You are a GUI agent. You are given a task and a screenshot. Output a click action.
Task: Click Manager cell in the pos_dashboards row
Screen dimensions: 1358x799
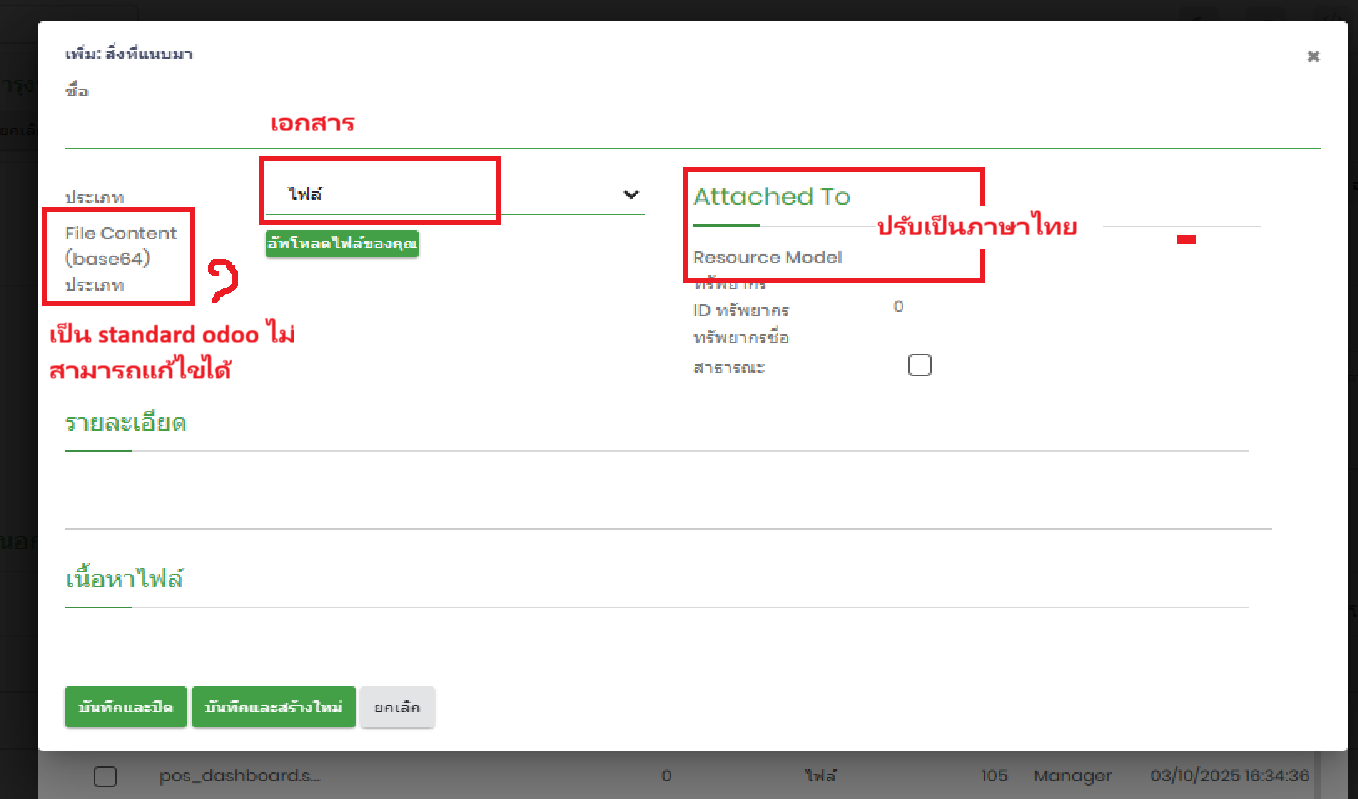click(x=1072, y=776)
